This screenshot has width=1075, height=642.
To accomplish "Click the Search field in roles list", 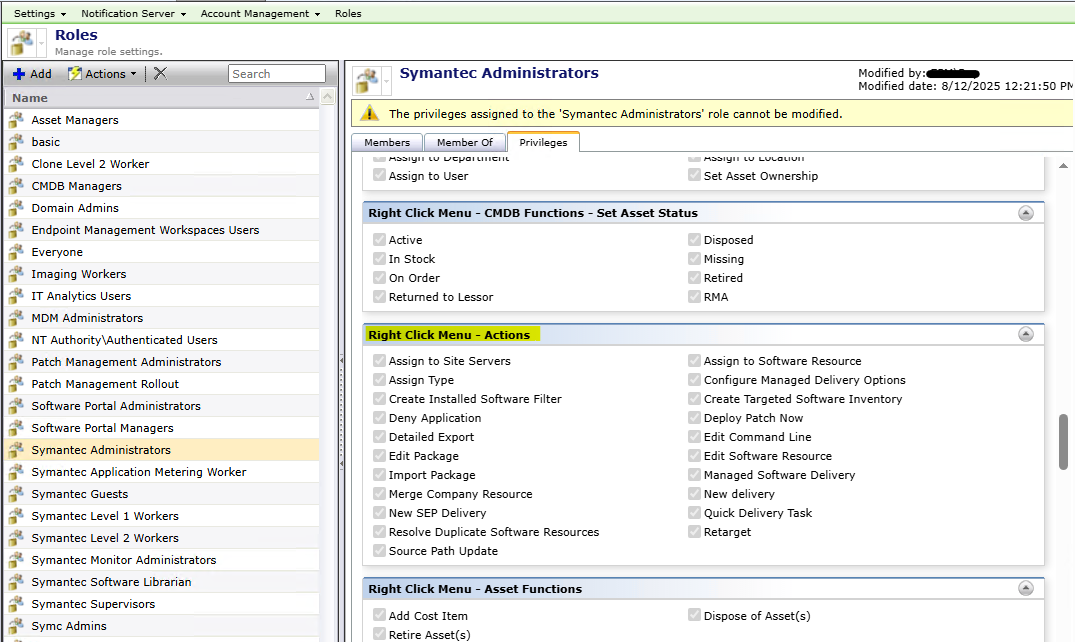I will tap(276, 74).
